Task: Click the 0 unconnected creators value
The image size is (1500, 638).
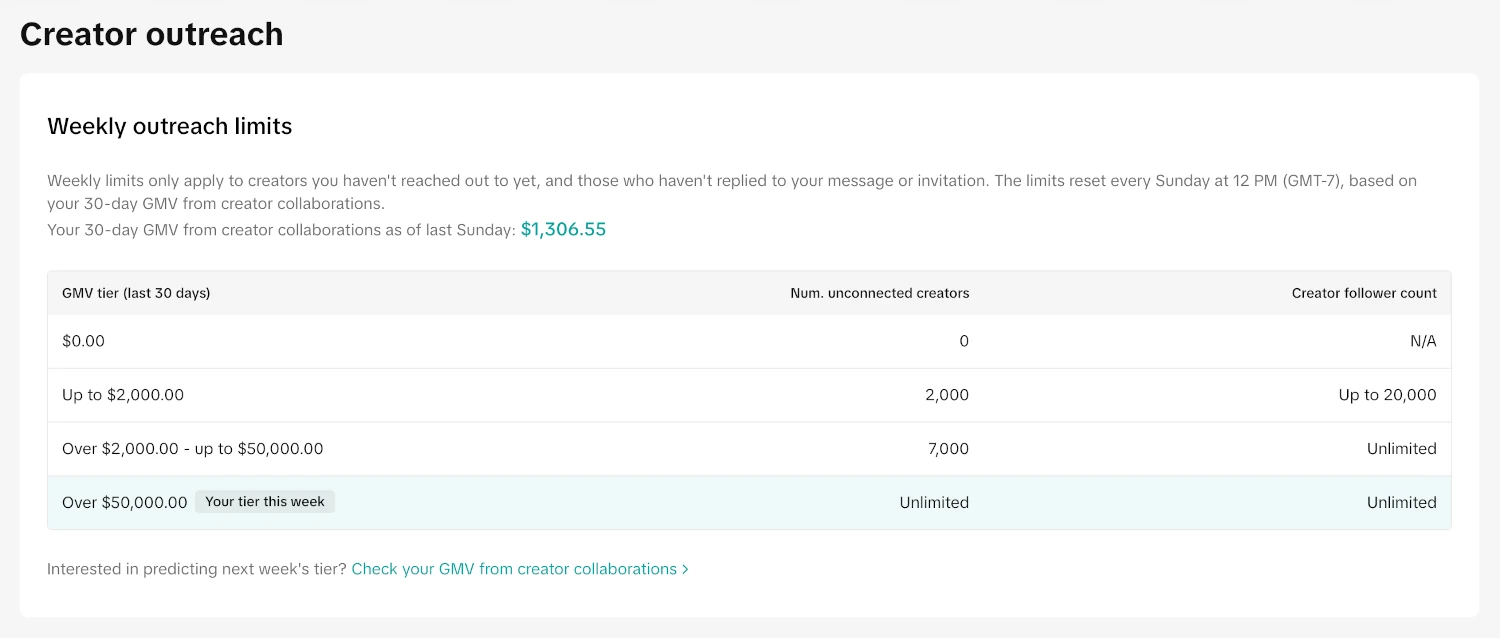Action: coord(964,341)
